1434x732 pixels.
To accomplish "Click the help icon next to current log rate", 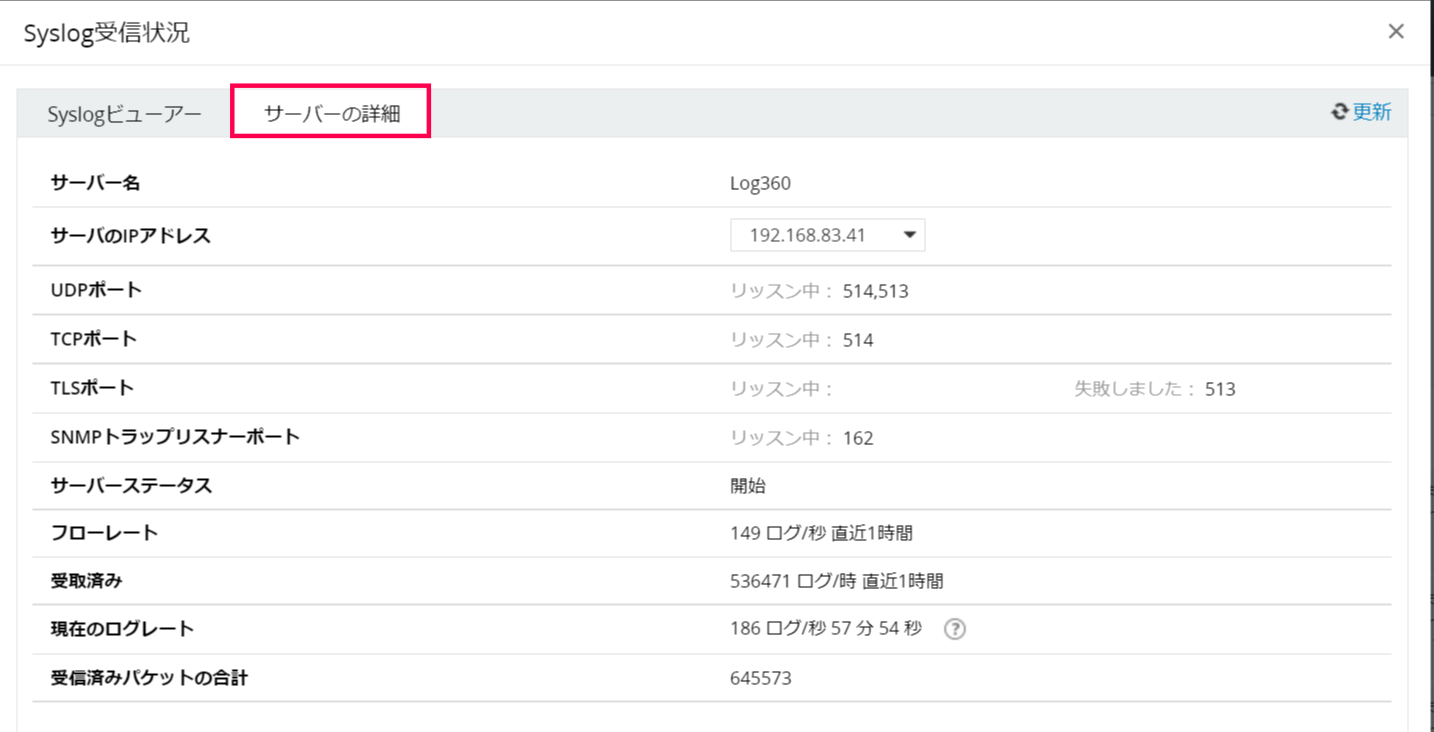I will [x=955, y=629].
